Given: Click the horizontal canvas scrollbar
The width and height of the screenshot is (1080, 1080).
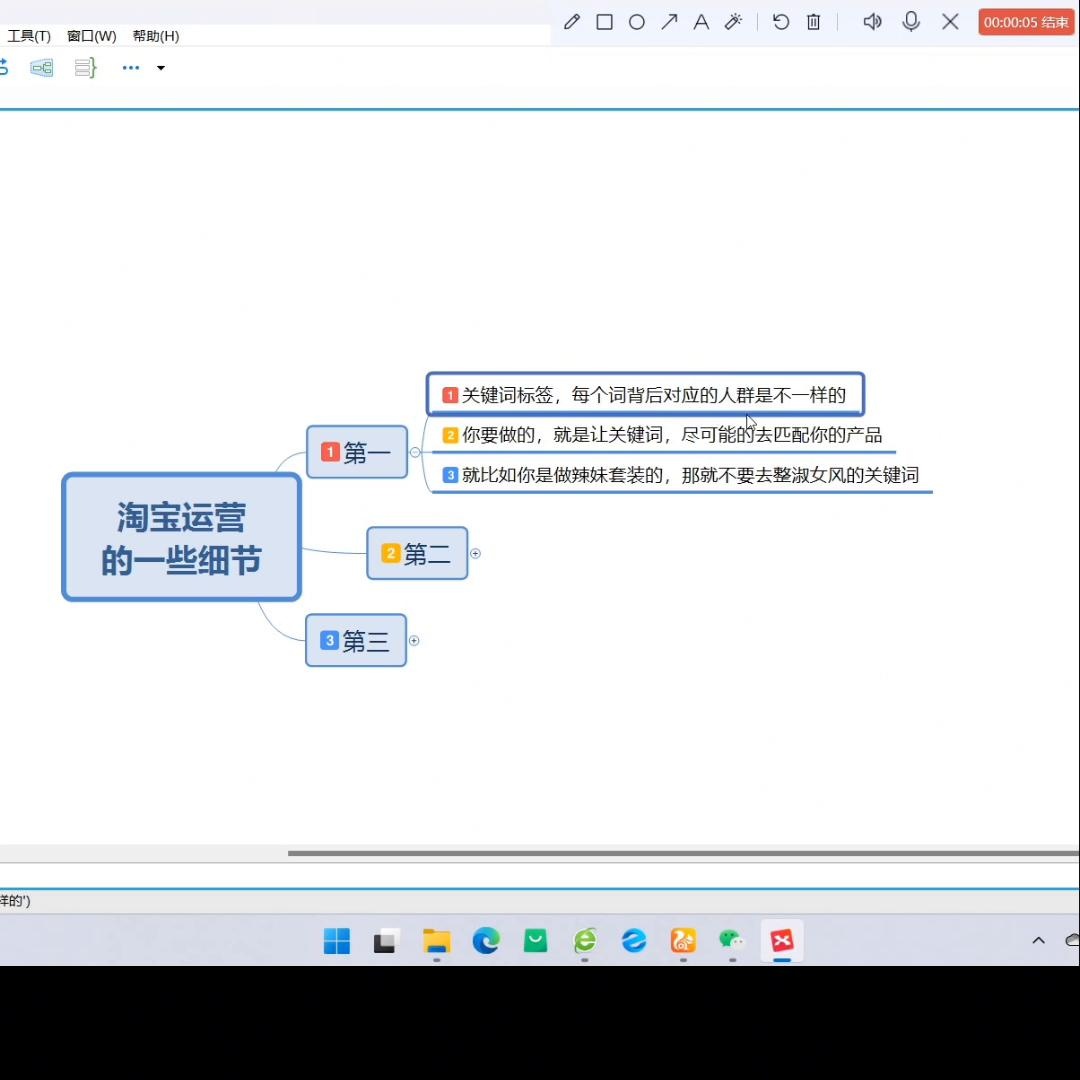Looking at the screenshot, I should 683,853.
